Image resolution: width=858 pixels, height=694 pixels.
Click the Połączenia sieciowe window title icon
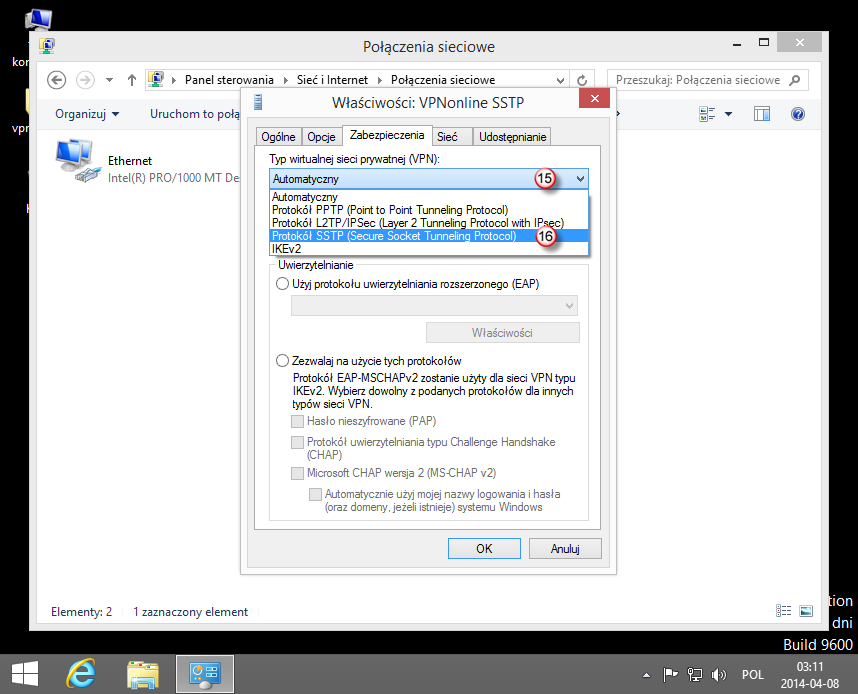pyautogui.click(x=47, y=47)
